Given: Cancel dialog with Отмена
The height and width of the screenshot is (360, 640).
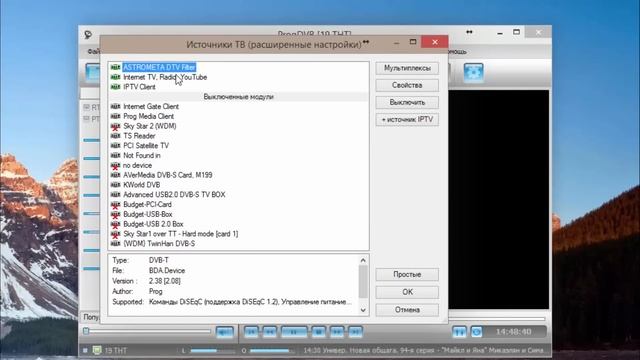Looking at the screenshot, I should tap(407, 310).
